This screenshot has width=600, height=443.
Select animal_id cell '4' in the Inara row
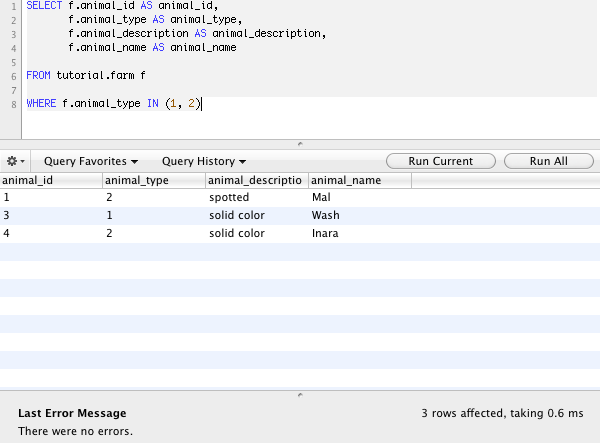click(51, 233)
